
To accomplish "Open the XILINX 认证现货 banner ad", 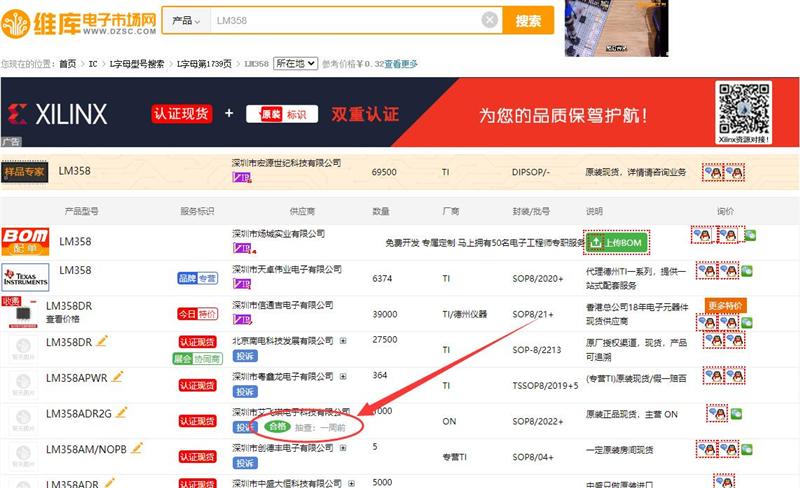I will pos(400,112).
